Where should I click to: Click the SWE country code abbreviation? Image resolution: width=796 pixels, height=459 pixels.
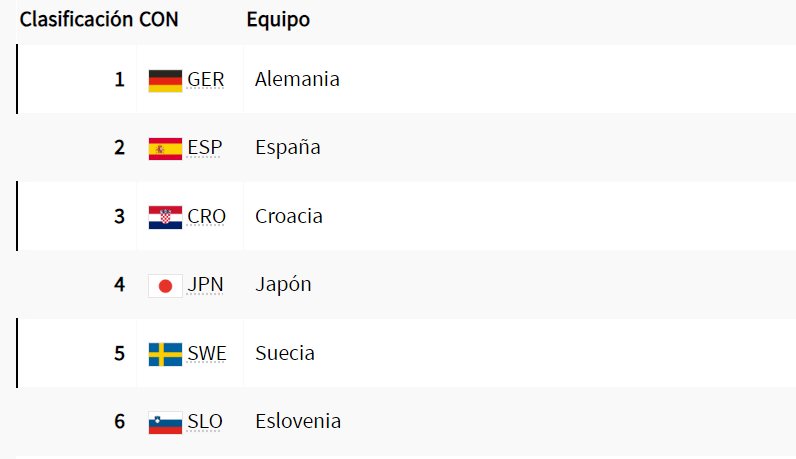207,354
